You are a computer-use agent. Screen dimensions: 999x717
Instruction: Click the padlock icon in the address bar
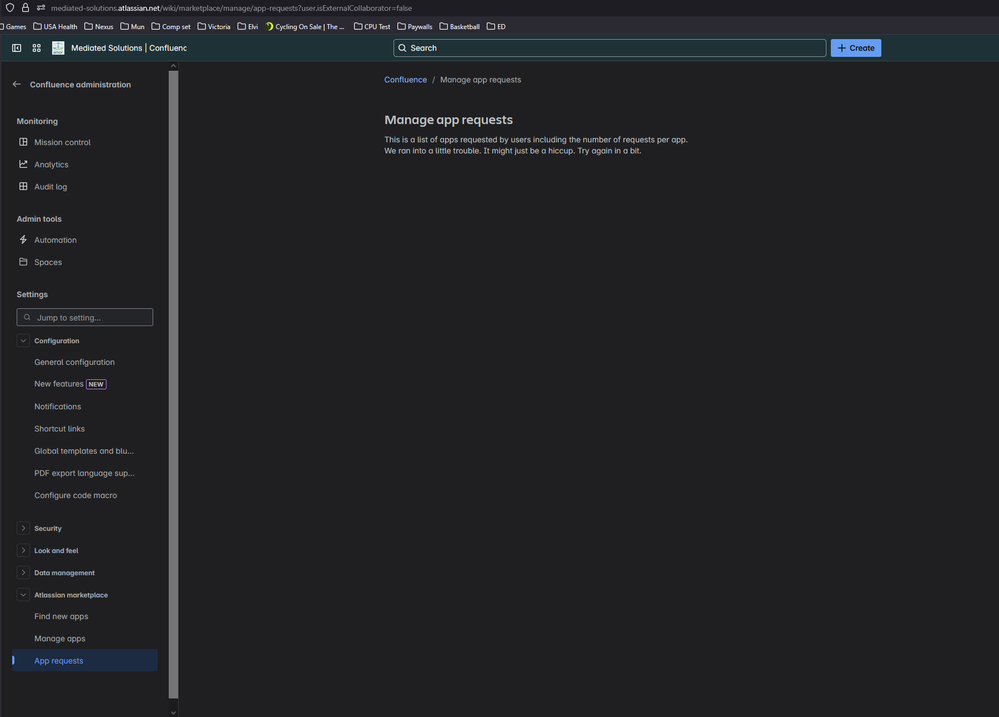pyautogui.click(x=25, y=8)
